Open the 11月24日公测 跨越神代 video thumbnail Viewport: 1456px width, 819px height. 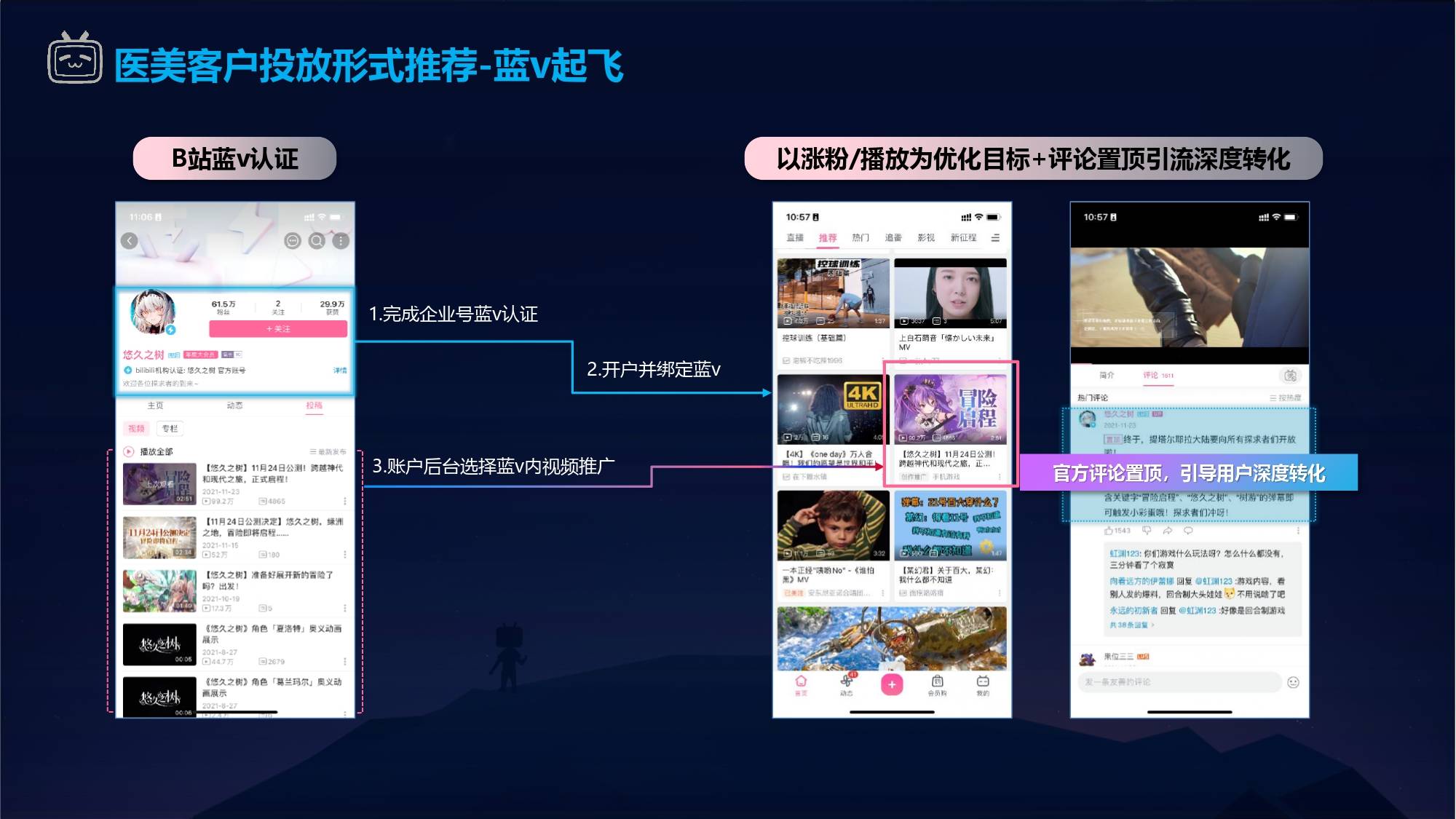coord(159,483)
